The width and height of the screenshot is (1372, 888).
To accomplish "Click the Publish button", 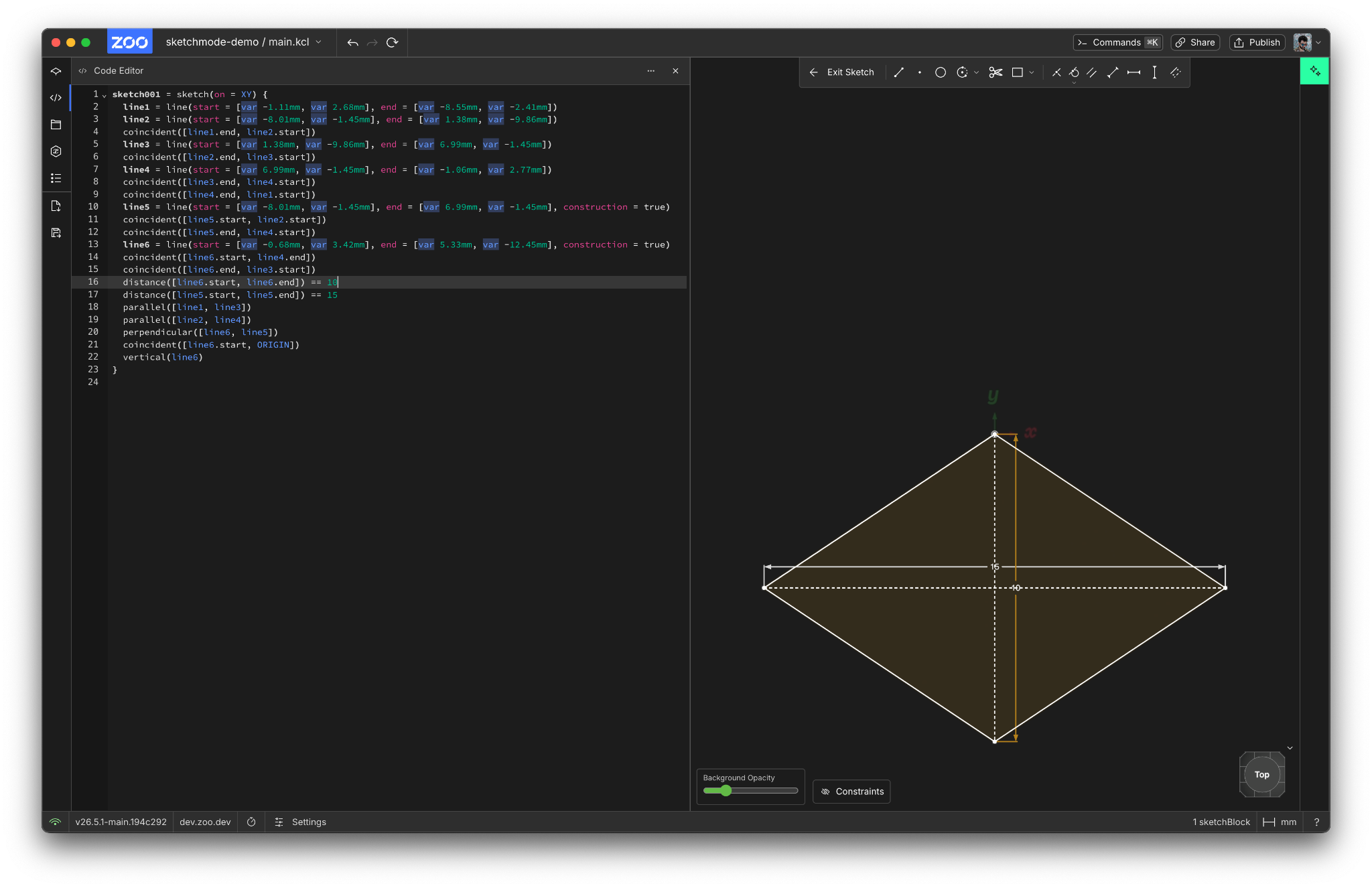I will tap(1257, 42).
